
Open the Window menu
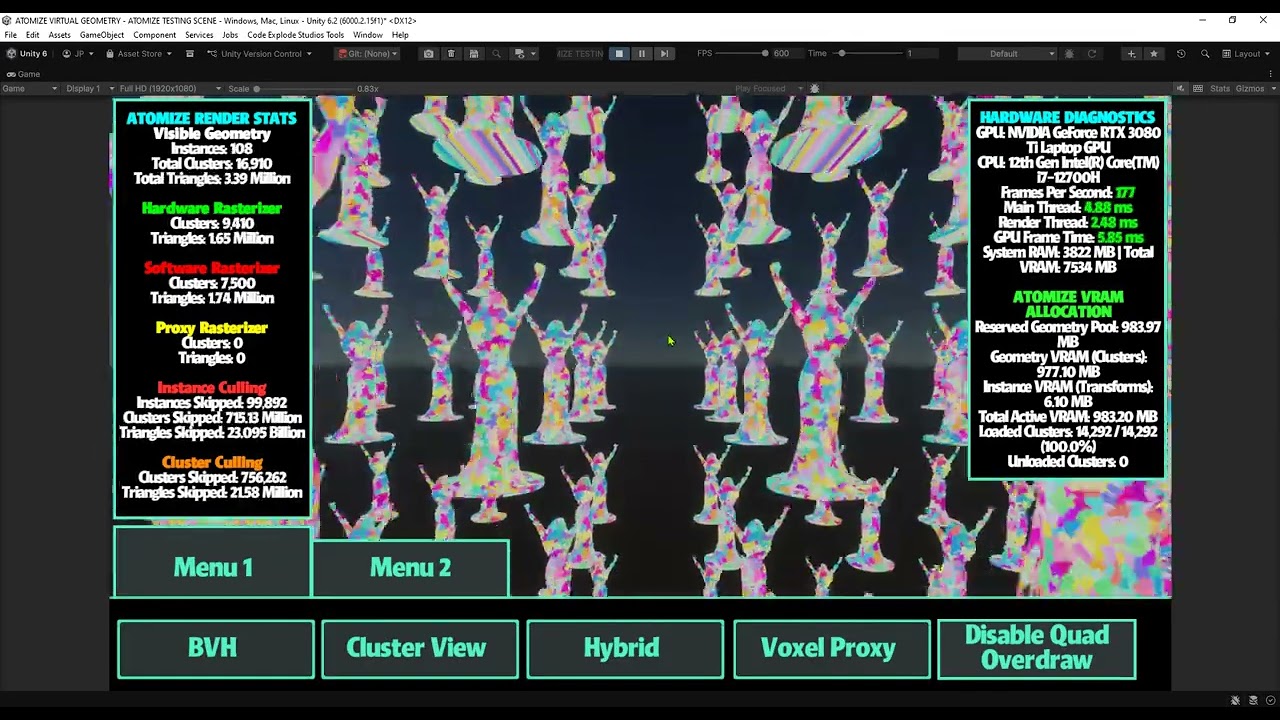coord(367,35)
